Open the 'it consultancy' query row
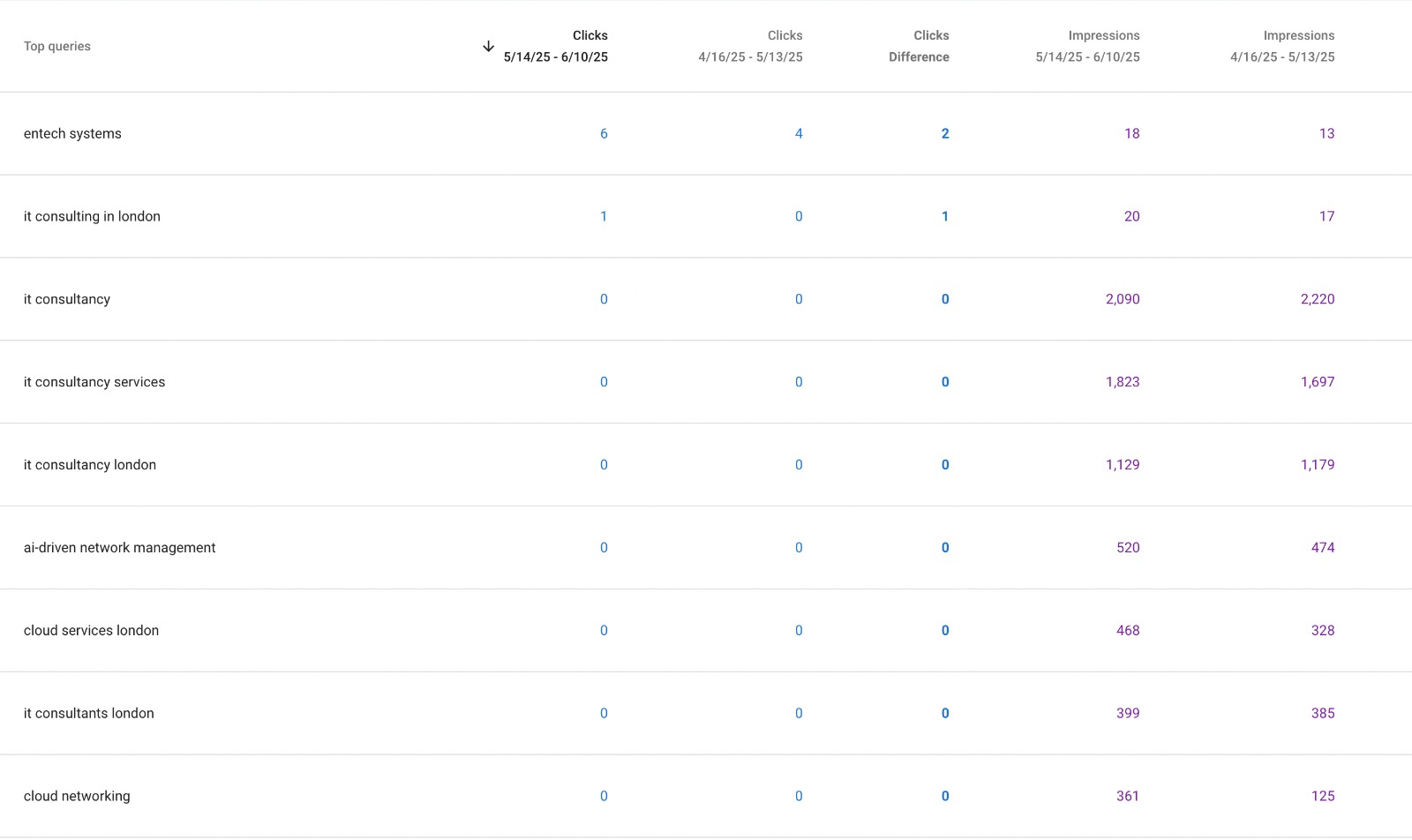The width and height of the screenshot is (1412, 840). 67,299
